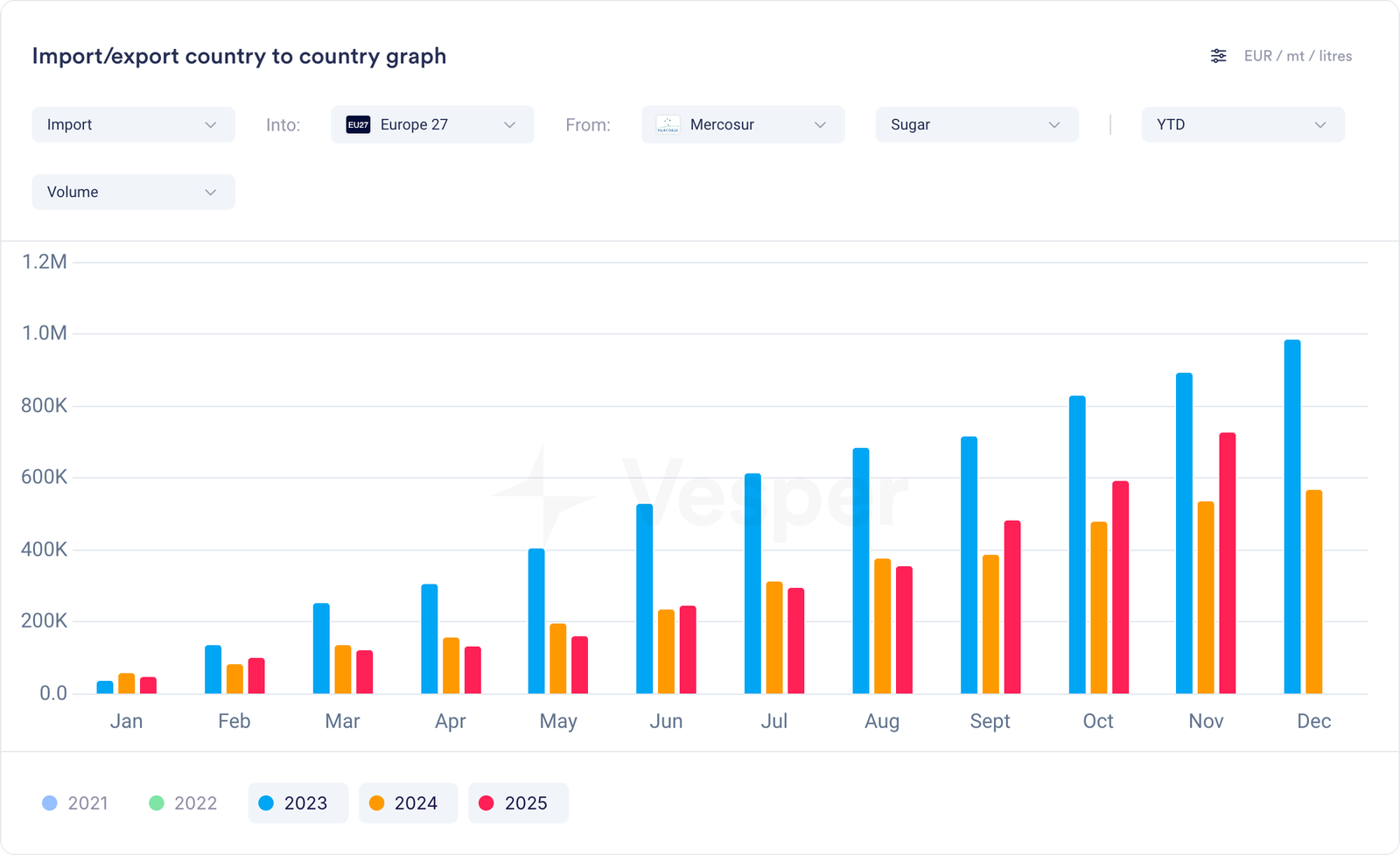The width and height of the screenshot is (1400, 855).
Task: Toggle off the 2024 legend item
Action: point(408,803)
